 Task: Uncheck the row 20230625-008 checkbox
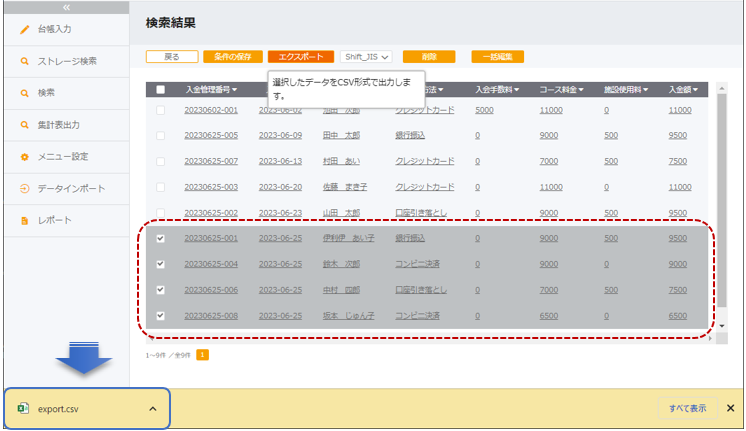tap(160, 315)
